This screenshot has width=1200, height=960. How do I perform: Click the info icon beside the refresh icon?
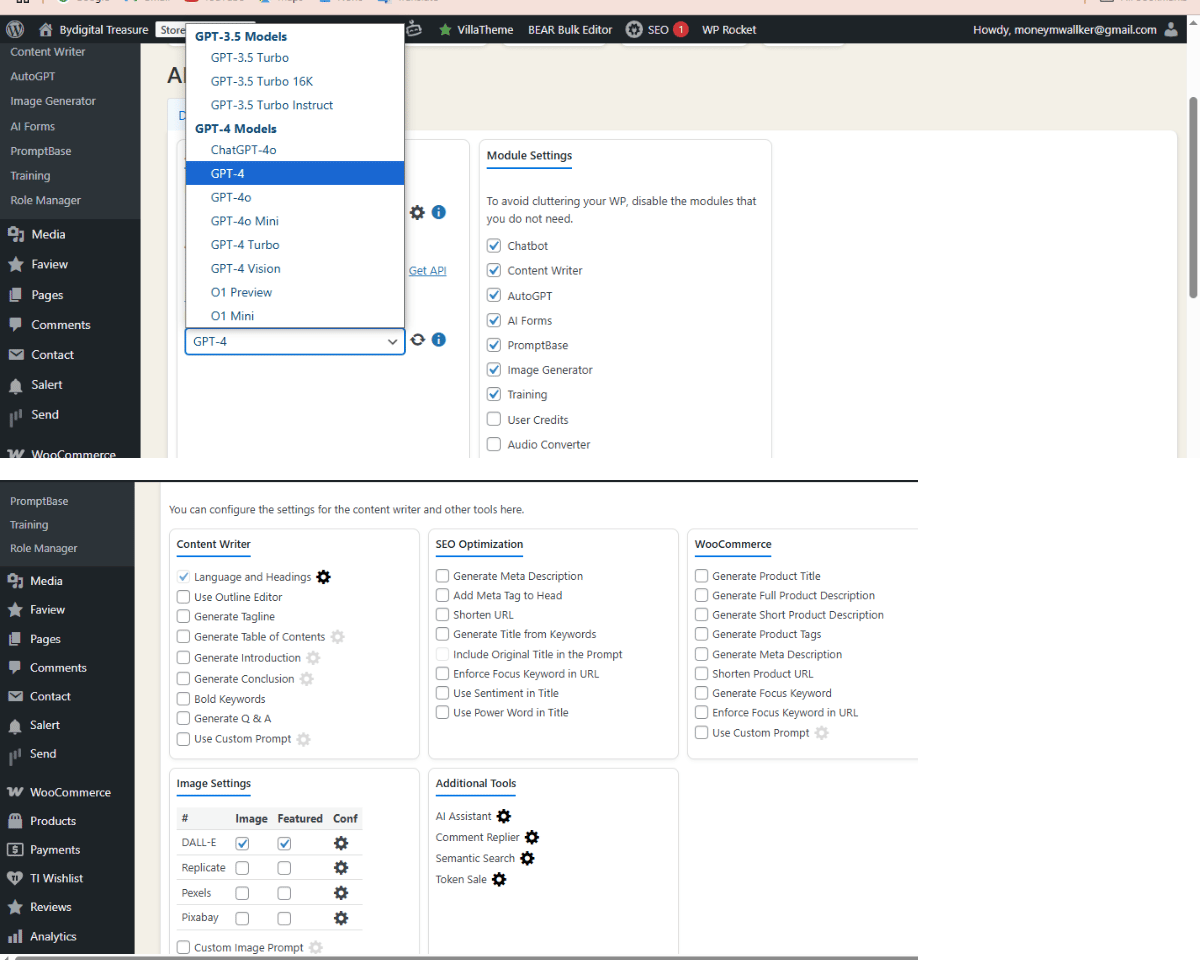(x=438, y=340)
